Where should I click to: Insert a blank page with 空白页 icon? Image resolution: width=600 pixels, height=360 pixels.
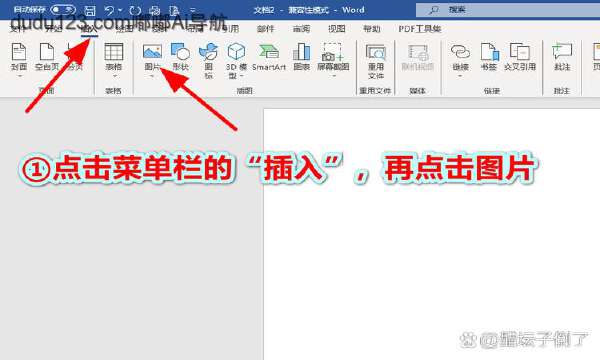click(x=47, y=57)
